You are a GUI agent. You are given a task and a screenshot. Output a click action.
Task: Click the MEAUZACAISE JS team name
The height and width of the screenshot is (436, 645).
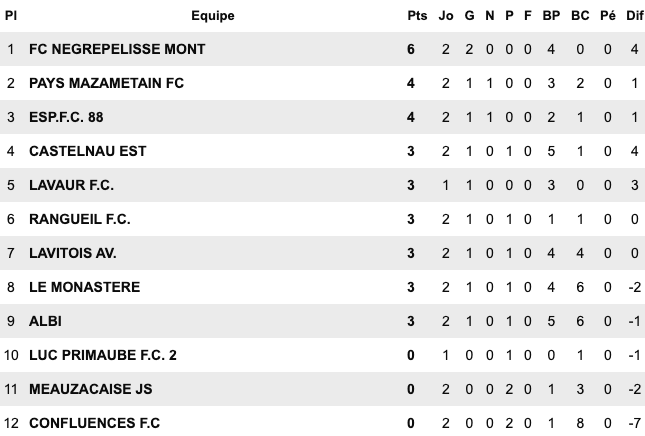pos(91,389)
